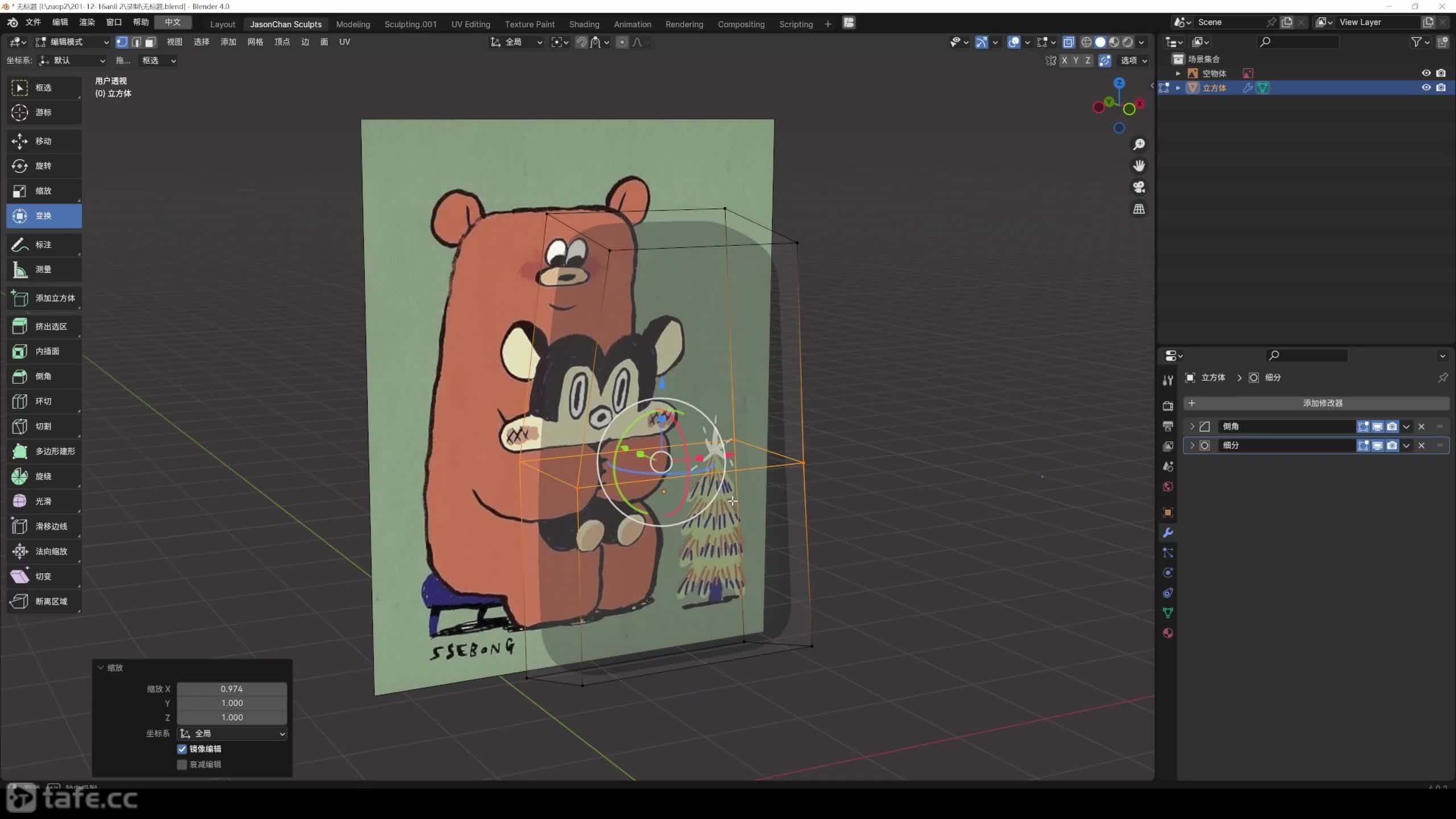Select the Scale (缩放) tool
The height and width of the screenshot is (819, 1456).
(x=44, y=191)
